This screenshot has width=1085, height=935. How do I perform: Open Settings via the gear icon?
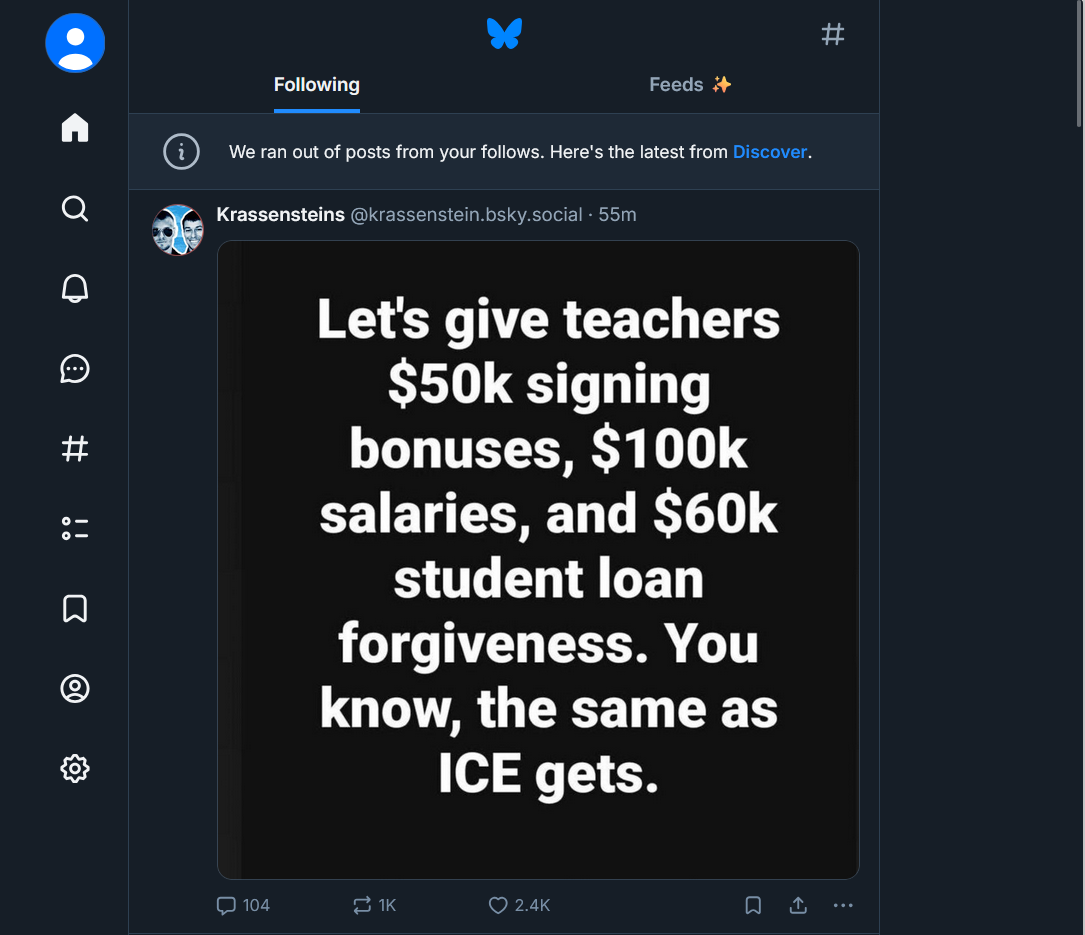point(75,768)
